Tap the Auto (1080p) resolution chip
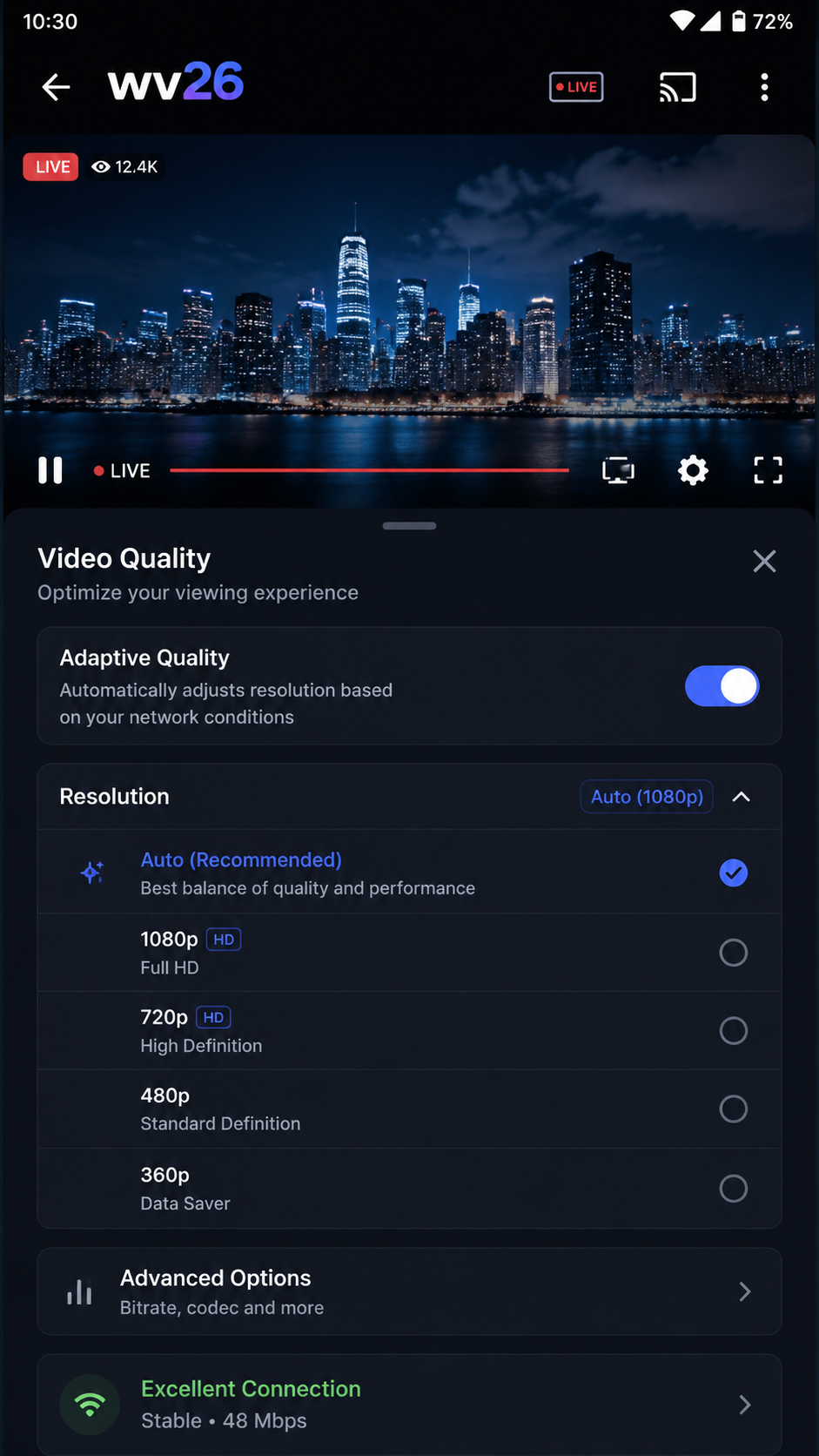 [x=647, y=797]
